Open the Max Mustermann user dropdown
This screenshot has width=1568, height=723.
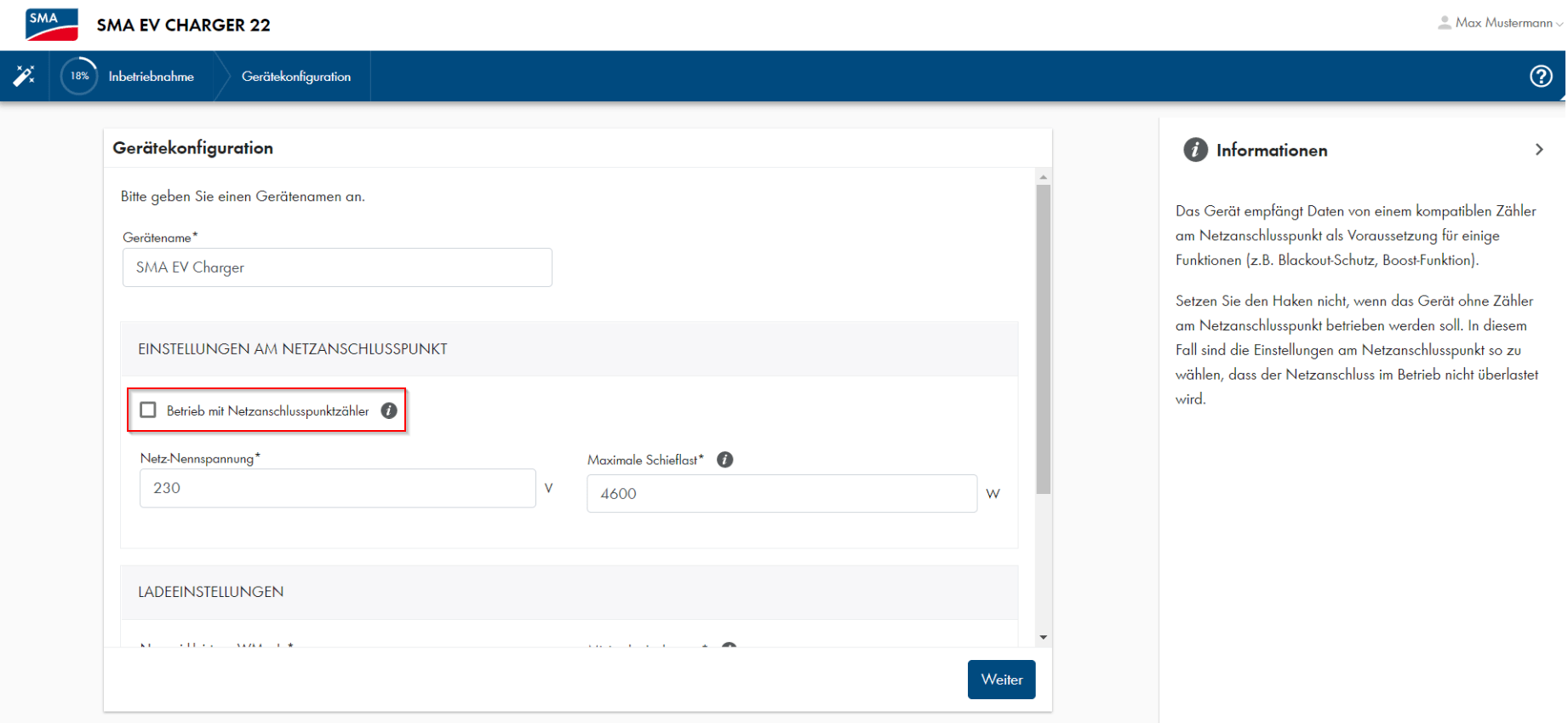(x=1508, y=23)
